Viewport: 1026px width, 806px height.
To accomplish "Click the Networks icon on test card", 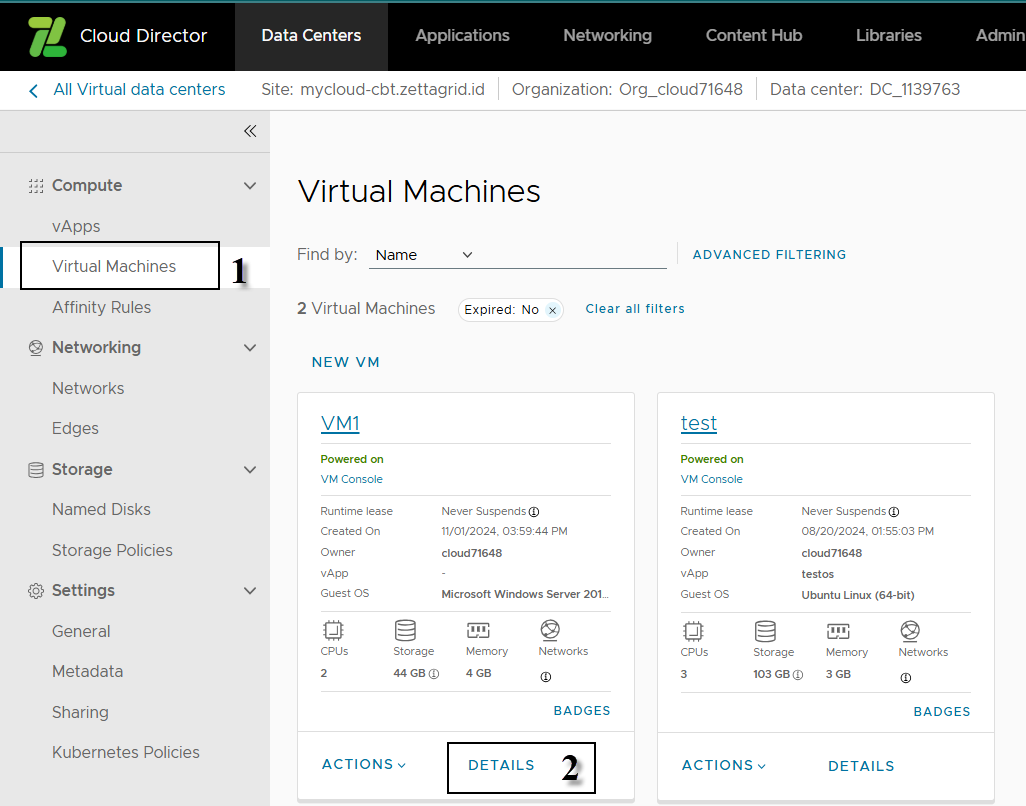I will (x=910, y=631).
